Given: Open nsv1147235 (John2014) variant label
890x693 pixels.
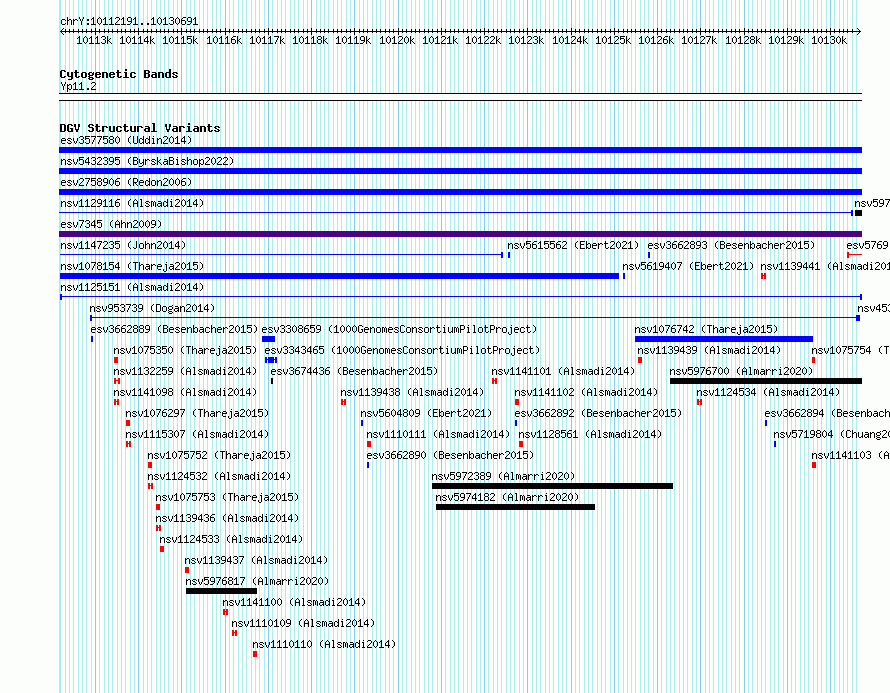Looking at the screenshot, I should (x=123, y=245).
